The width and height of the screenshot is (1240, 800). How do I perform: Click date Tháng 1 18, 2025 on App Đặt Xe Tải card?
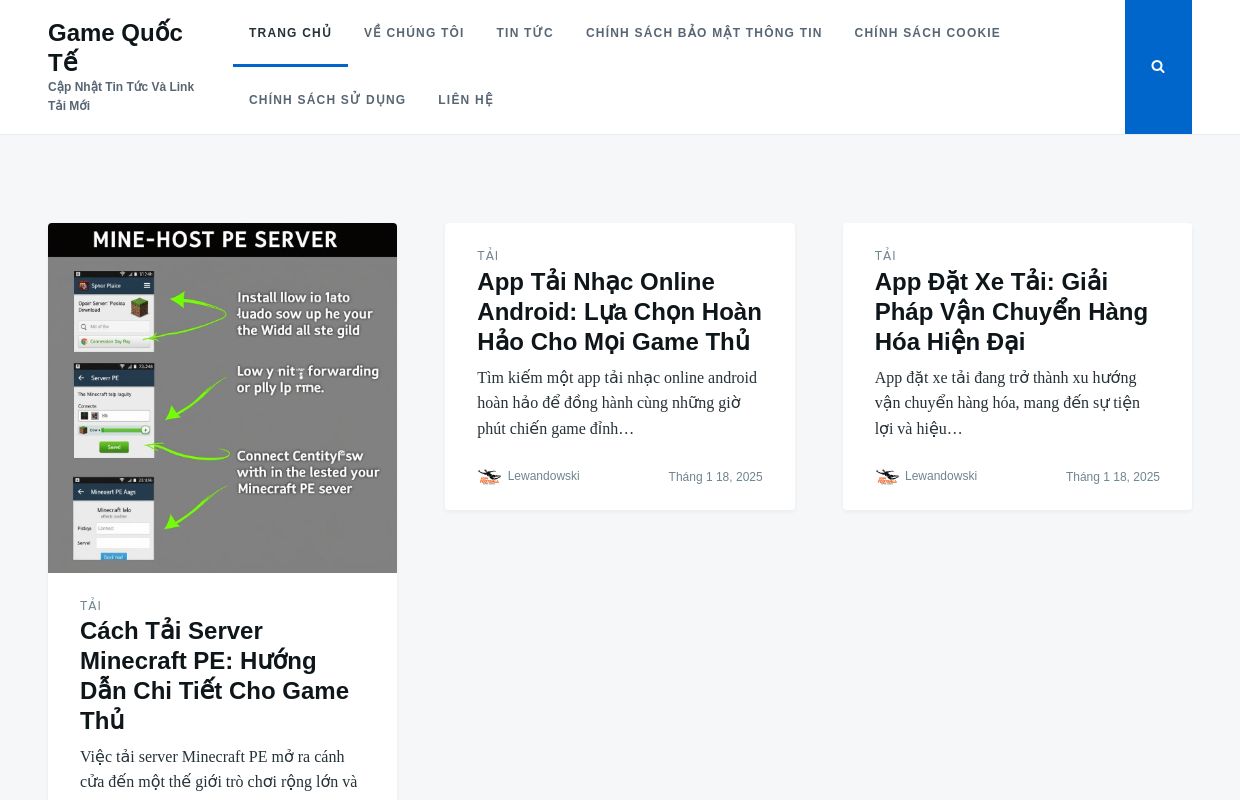[1113, 477]
